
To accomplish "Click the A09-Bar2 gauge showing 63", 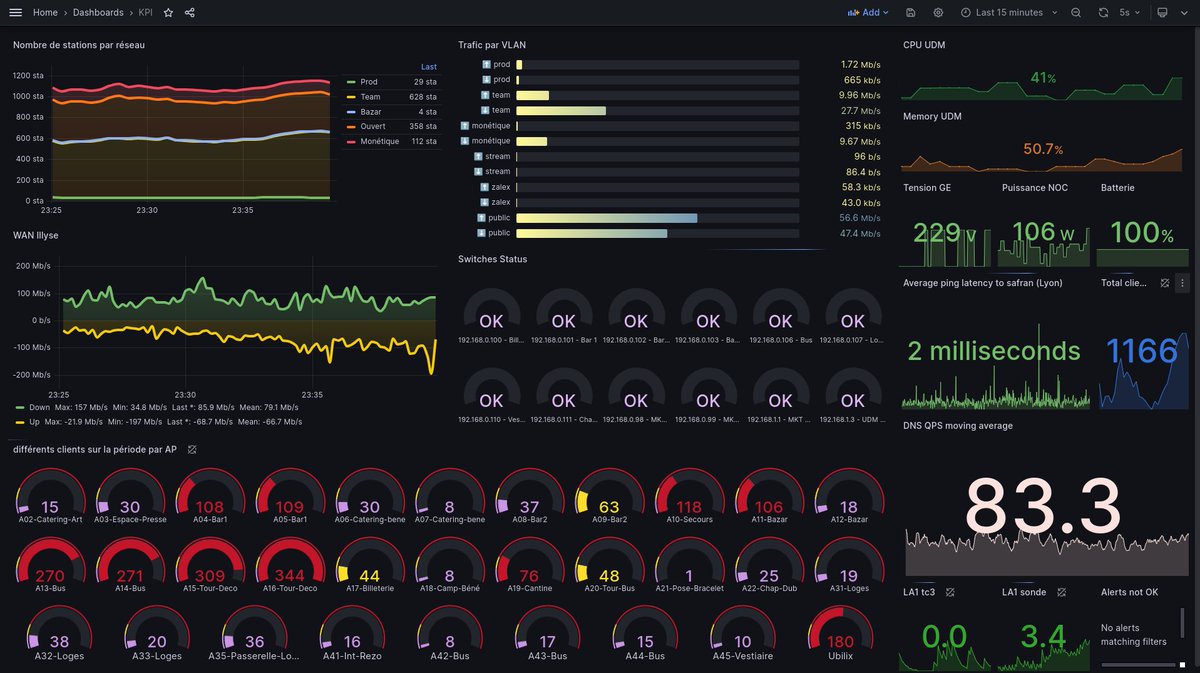I will pyautogui.click(x=609, y=498).
